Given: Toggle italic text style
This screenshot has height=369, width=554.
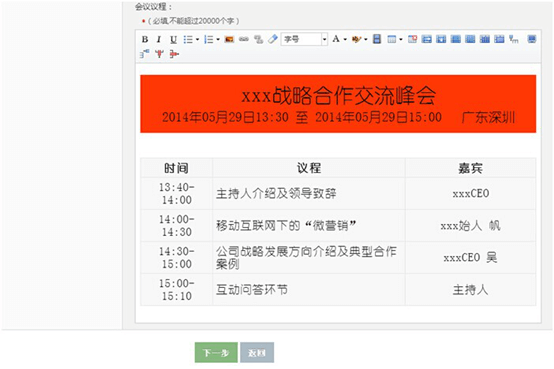Looking at the screenshot, I should point(159,39).
